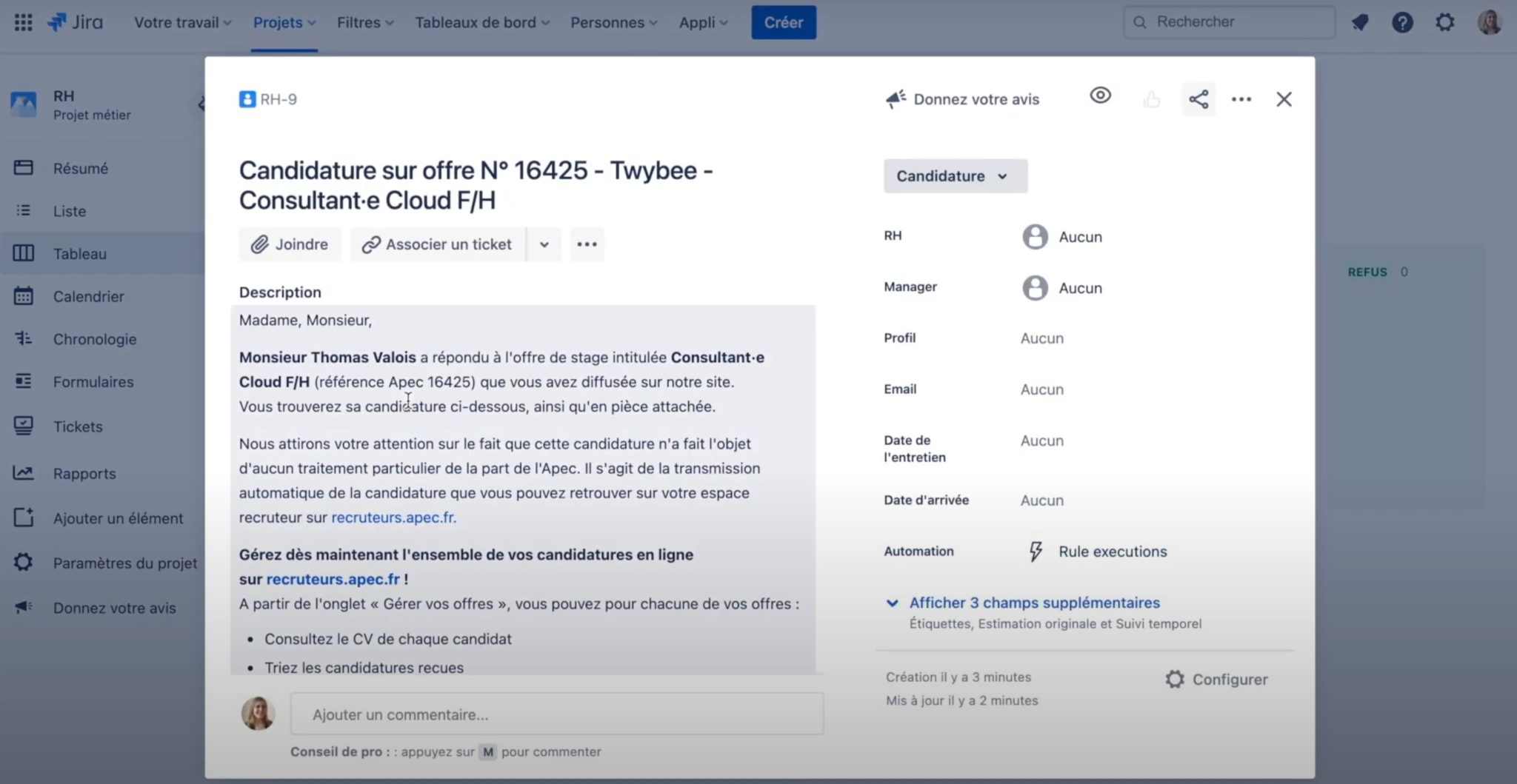
Task: Open Jira settings gear icon
Action: pos(1445,22)
